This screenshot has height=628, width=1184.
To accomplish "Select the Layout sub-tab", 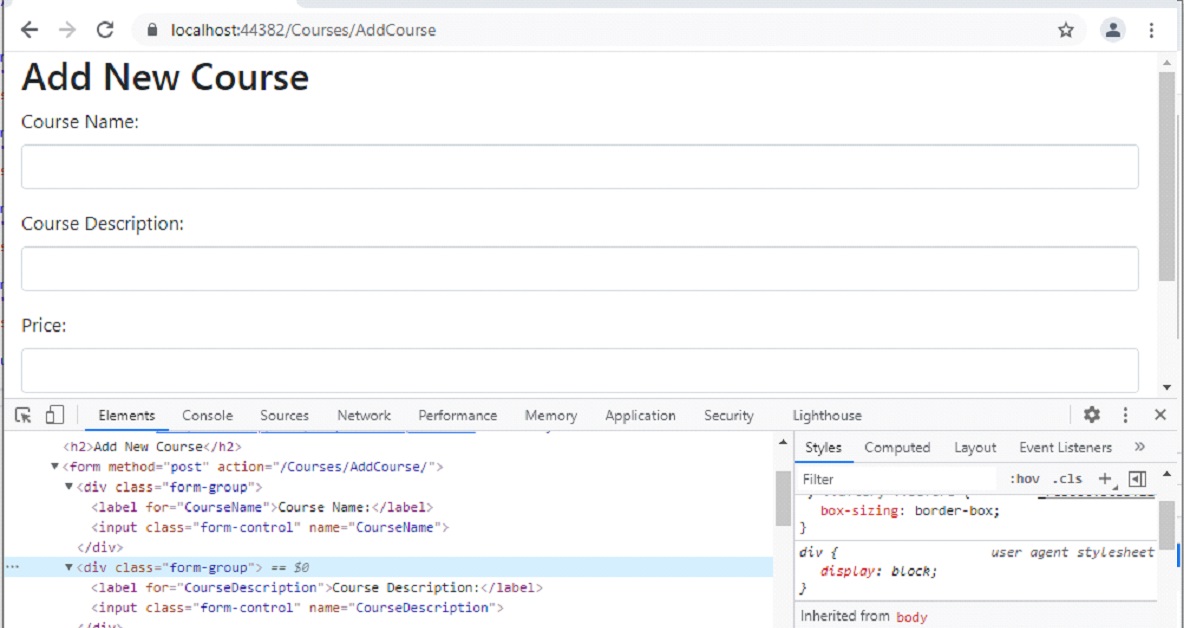I will click(x=975, y=447).
